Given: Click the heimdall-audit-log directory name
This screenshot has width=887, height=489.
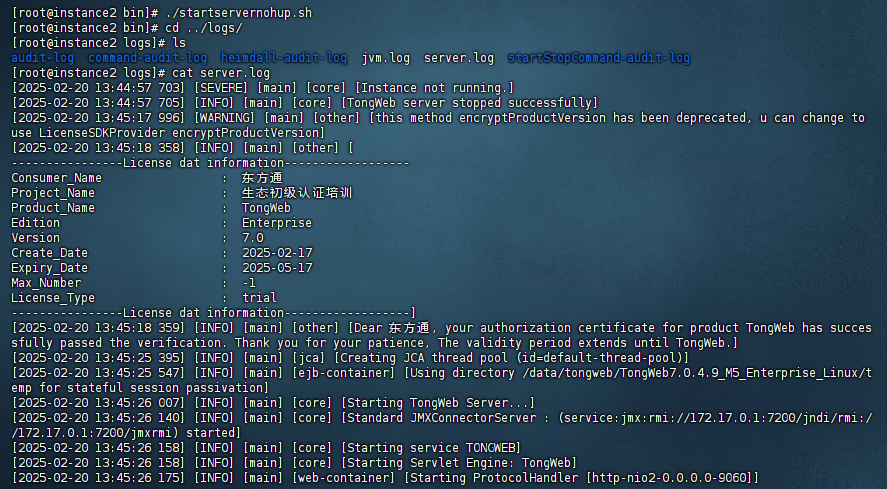Looking at the screenshot, I should coord(284,58).
